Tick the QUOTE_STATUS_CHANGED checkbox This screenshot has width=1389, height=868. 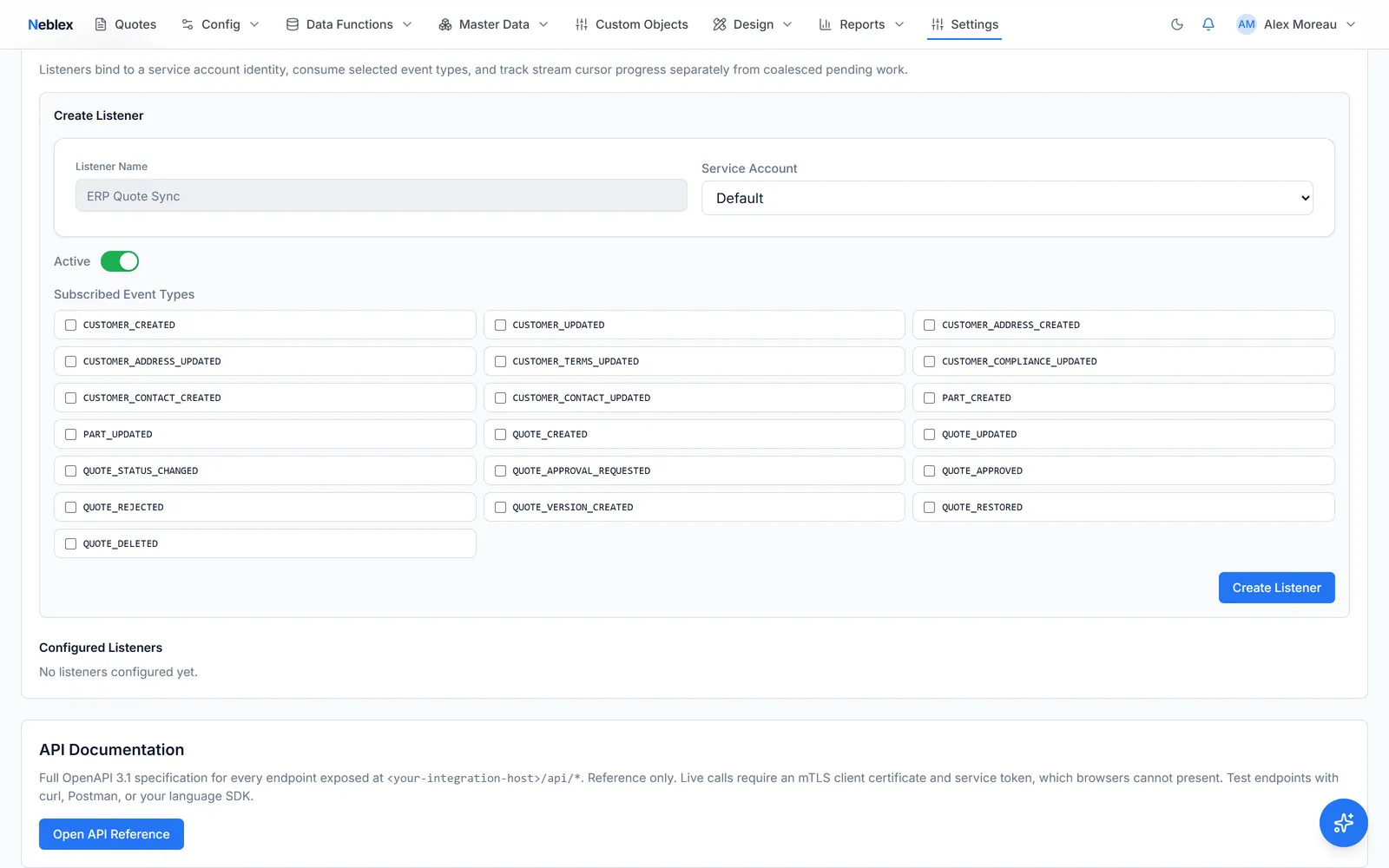tap(71, 470)
